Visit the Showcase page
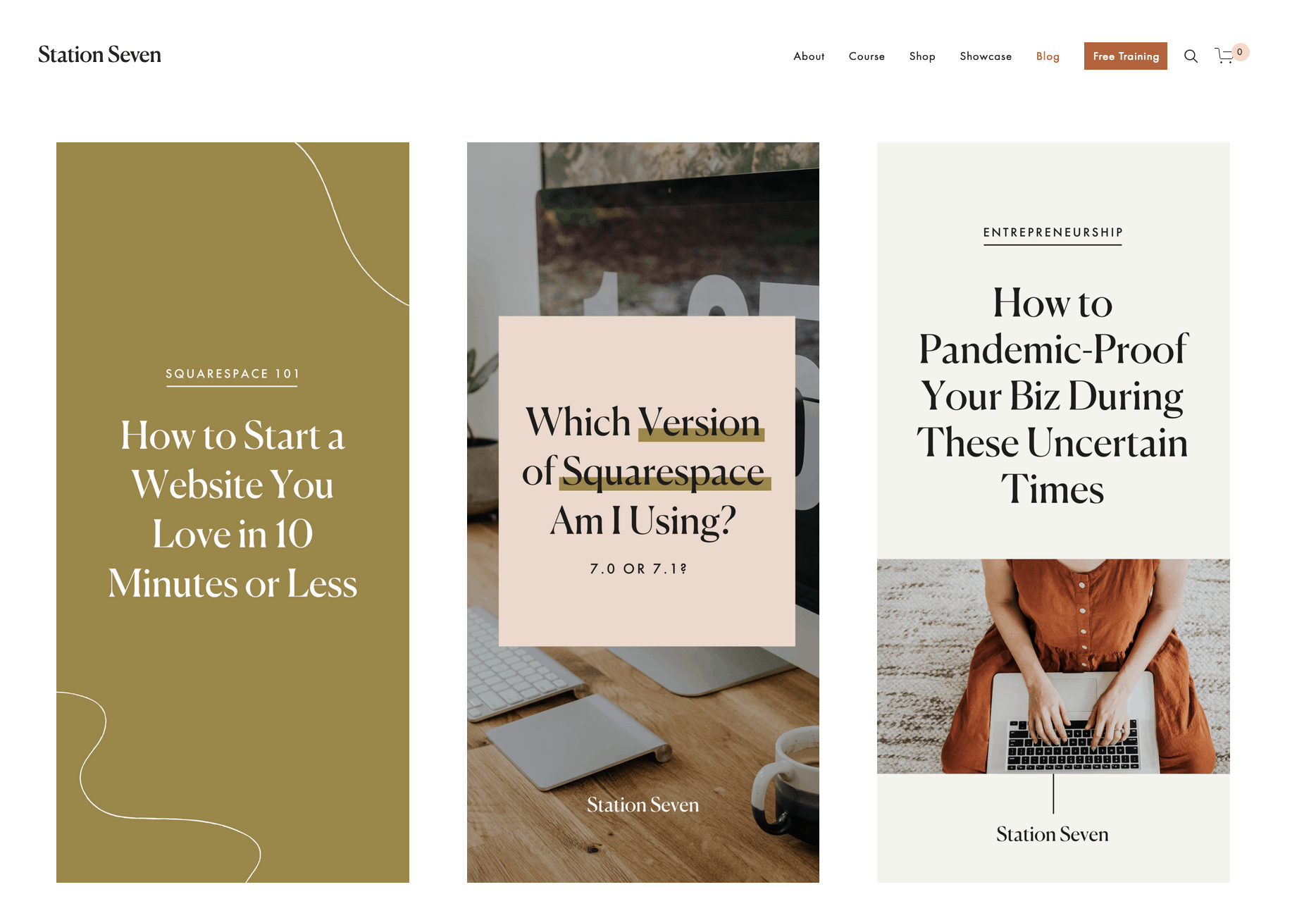Viewport: 1316px width, 906px height. pyautogui.click(x=986, y=56)
